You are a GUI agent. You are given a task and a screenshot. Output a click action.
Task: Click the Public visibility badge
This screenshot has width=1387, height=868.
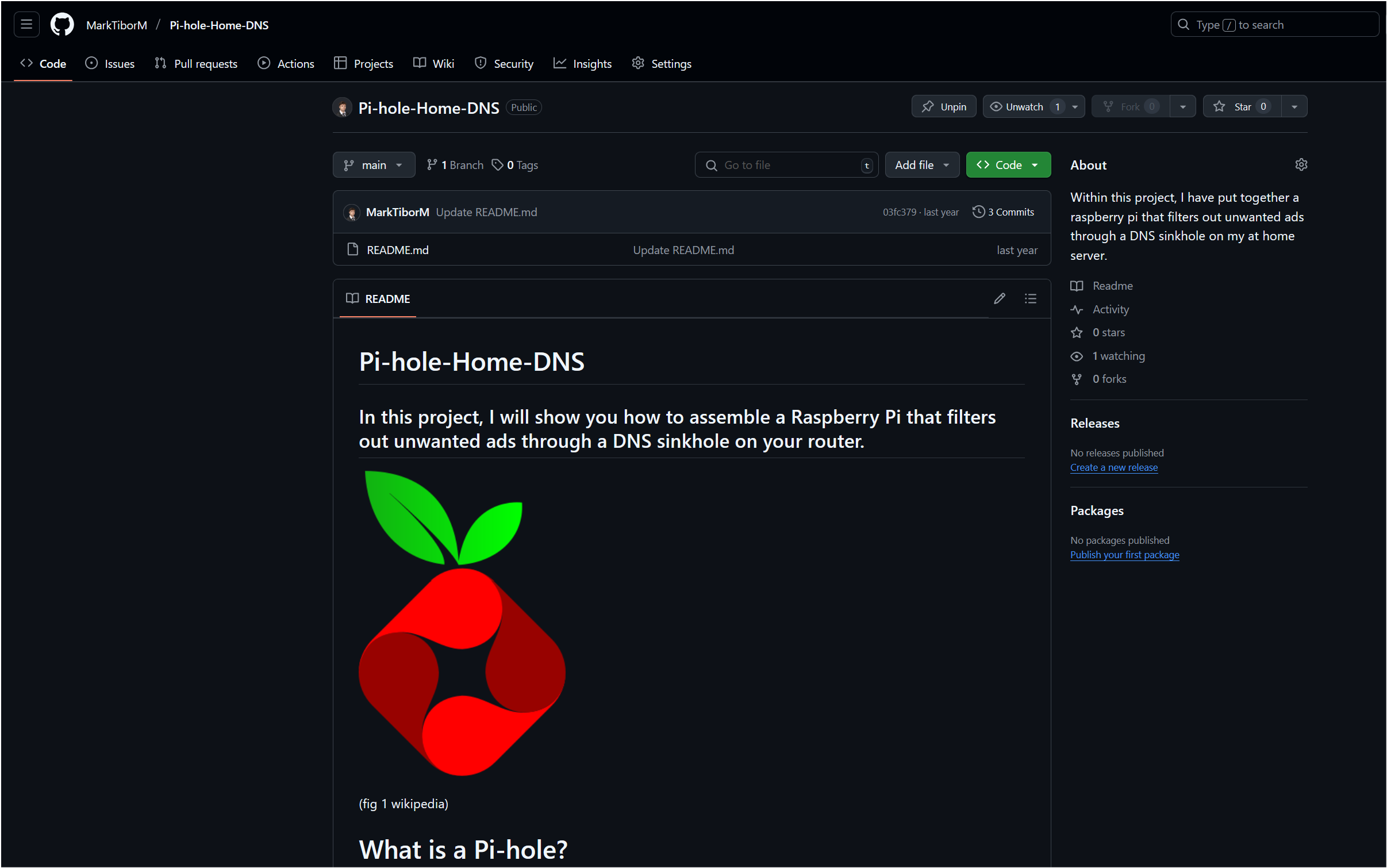pyautogui.click(x=523, y=107)
